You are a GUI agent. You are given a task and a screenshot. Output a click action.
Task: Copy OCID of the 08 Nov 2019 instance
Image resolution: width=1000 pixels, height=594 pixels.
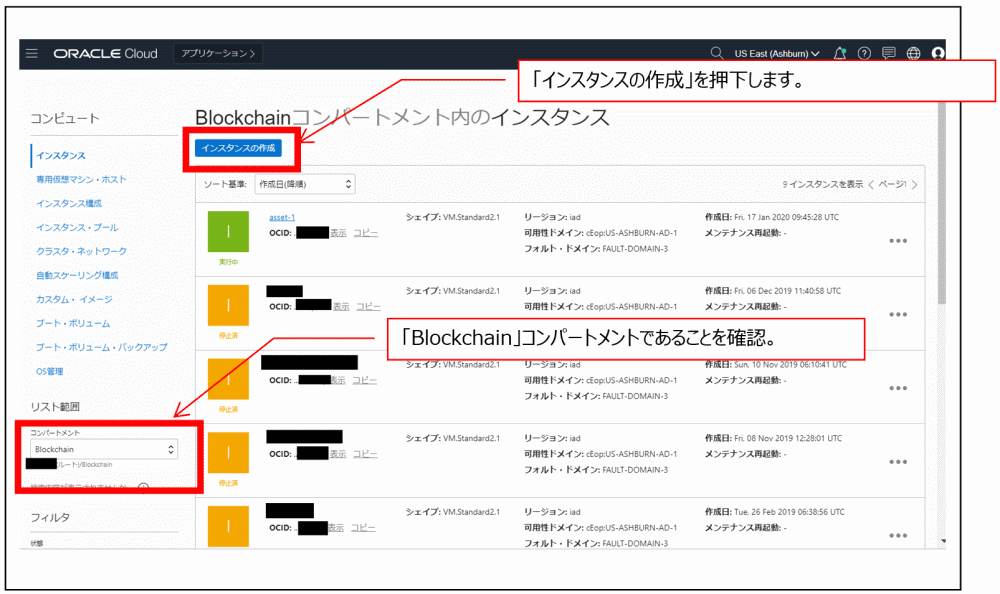tap(365, 454)
